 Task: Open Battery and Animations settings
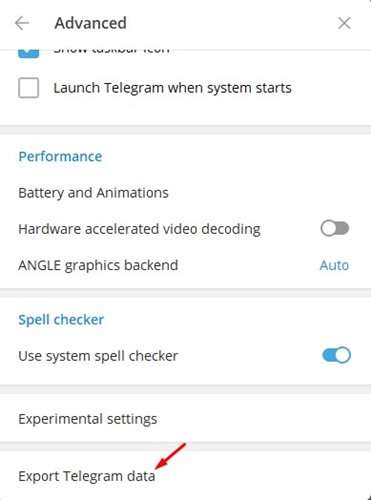(x=185, y=193)
